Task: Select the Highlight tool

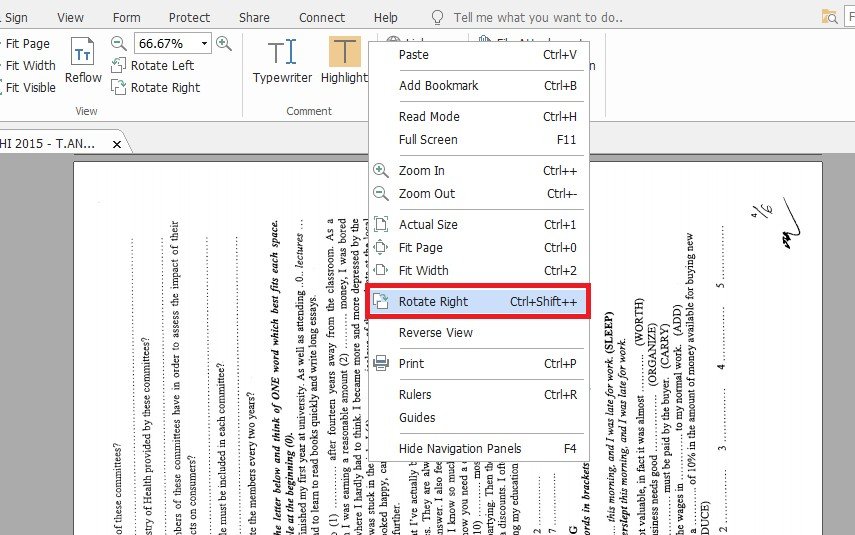Action: (345, 61)
